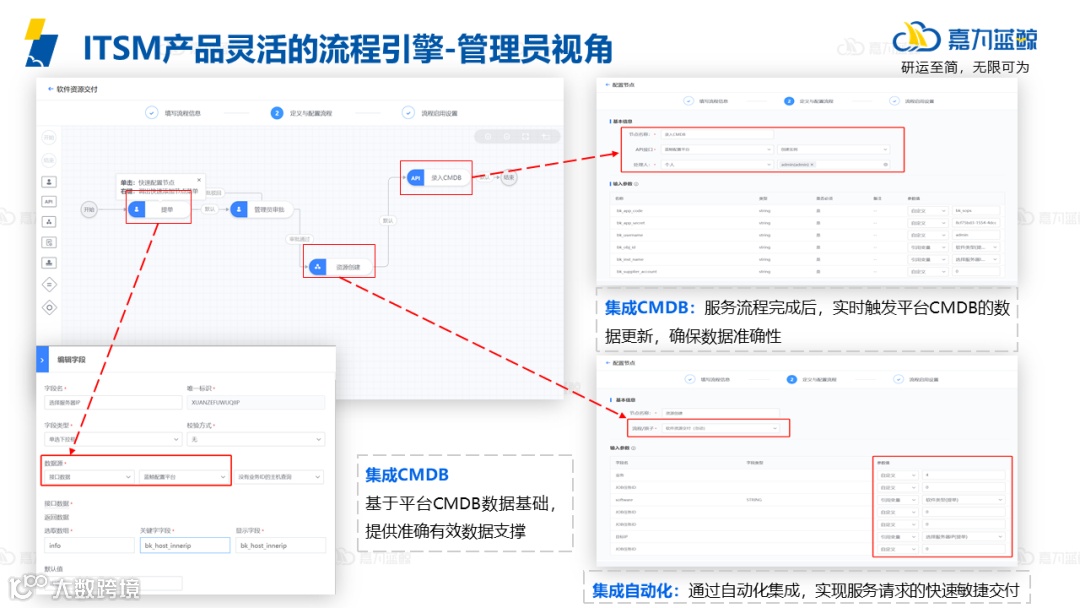Select the 录入CMDB API node
This screenshot has width=1080, height=608.
(x=437, y=178)
